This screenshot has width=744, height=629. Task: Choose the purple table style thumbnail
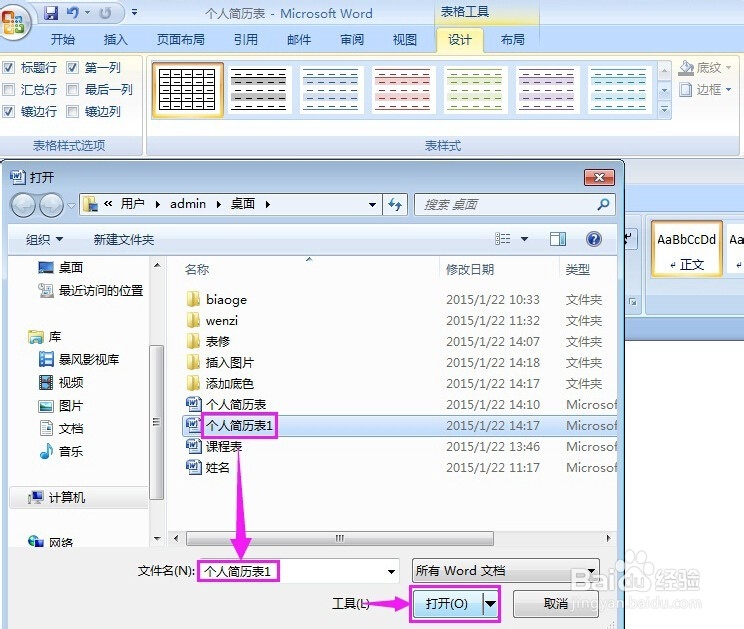pyautogui.click(x=546, y=90)
